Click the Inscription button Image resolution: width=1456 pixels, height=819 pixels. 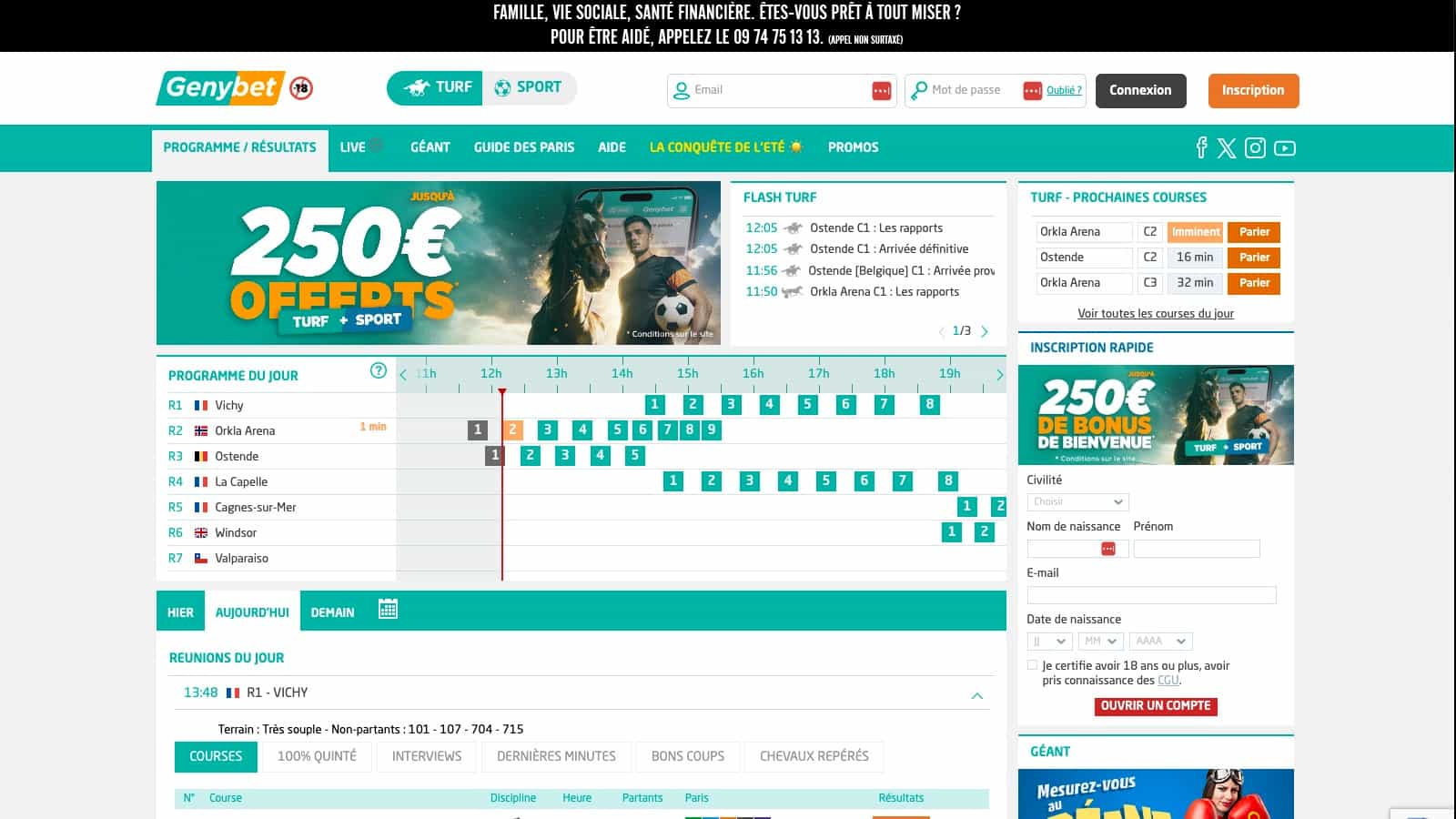click(1253, 90)
